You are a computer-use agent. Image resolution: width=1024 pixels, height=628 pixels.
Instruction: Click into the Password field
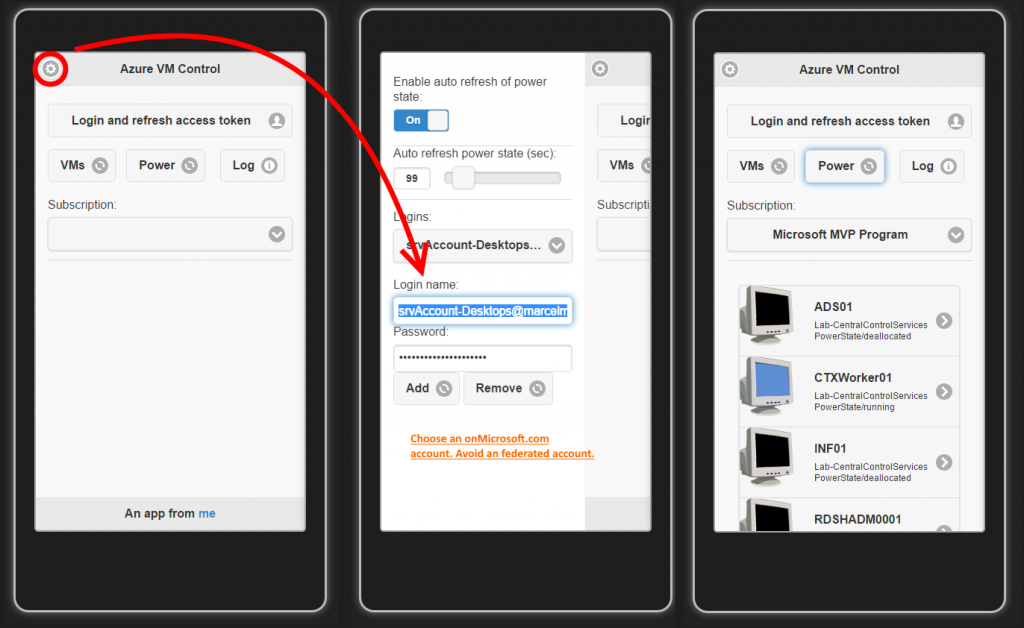(482, 358)
